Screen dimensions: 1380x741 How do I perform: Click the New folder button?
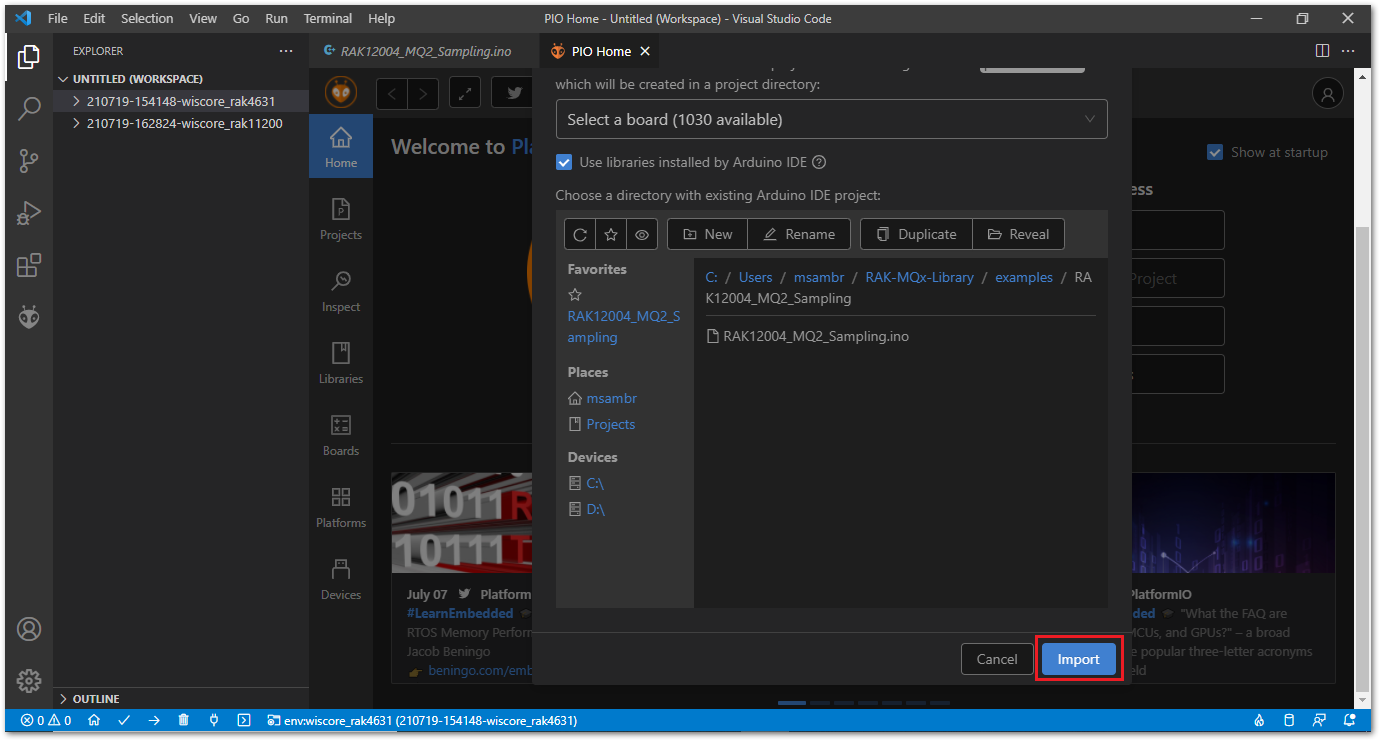707,234
